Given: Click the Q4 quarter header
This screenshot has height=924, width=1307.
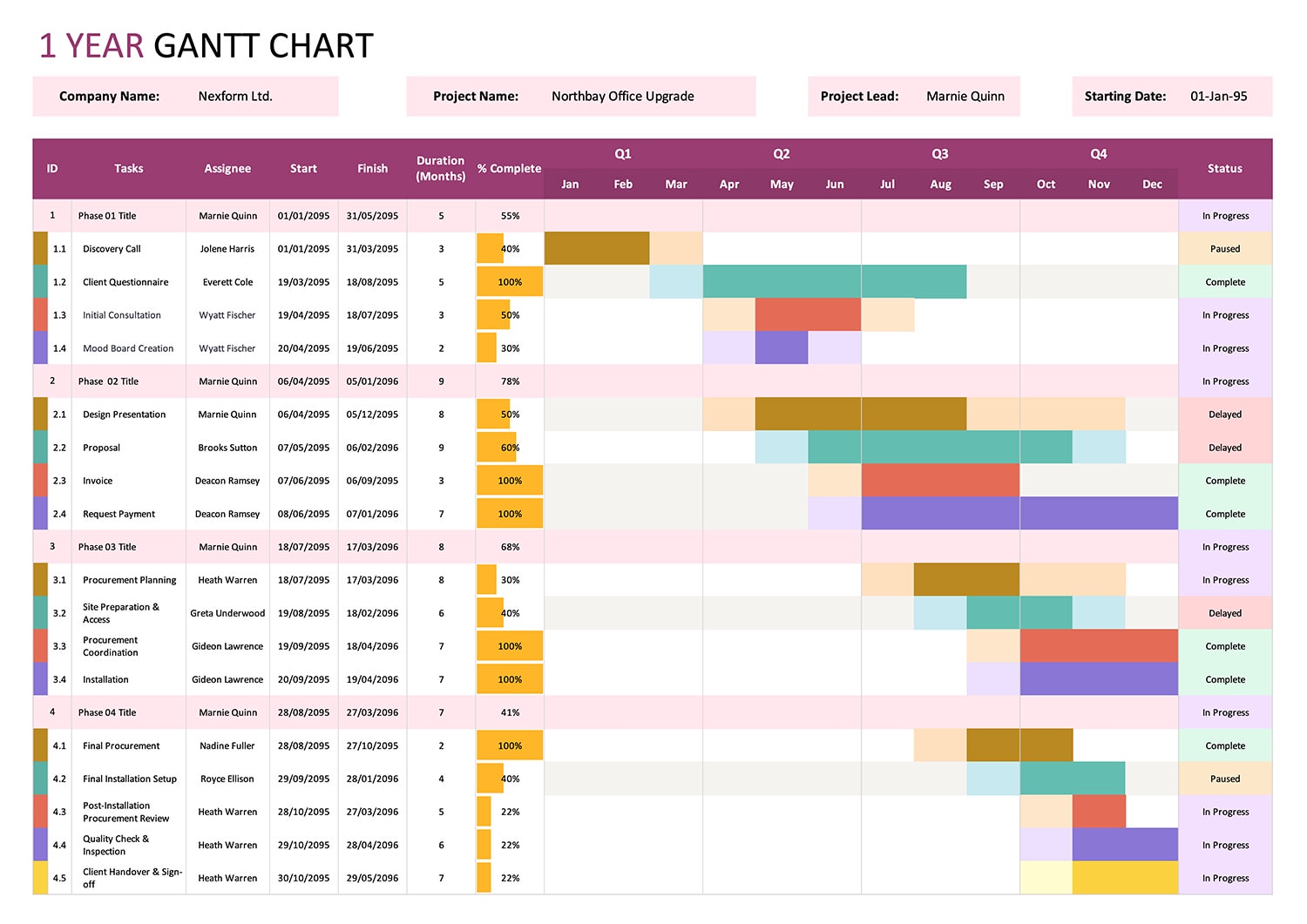Looking at the screenshot, I should point(1098,153).
